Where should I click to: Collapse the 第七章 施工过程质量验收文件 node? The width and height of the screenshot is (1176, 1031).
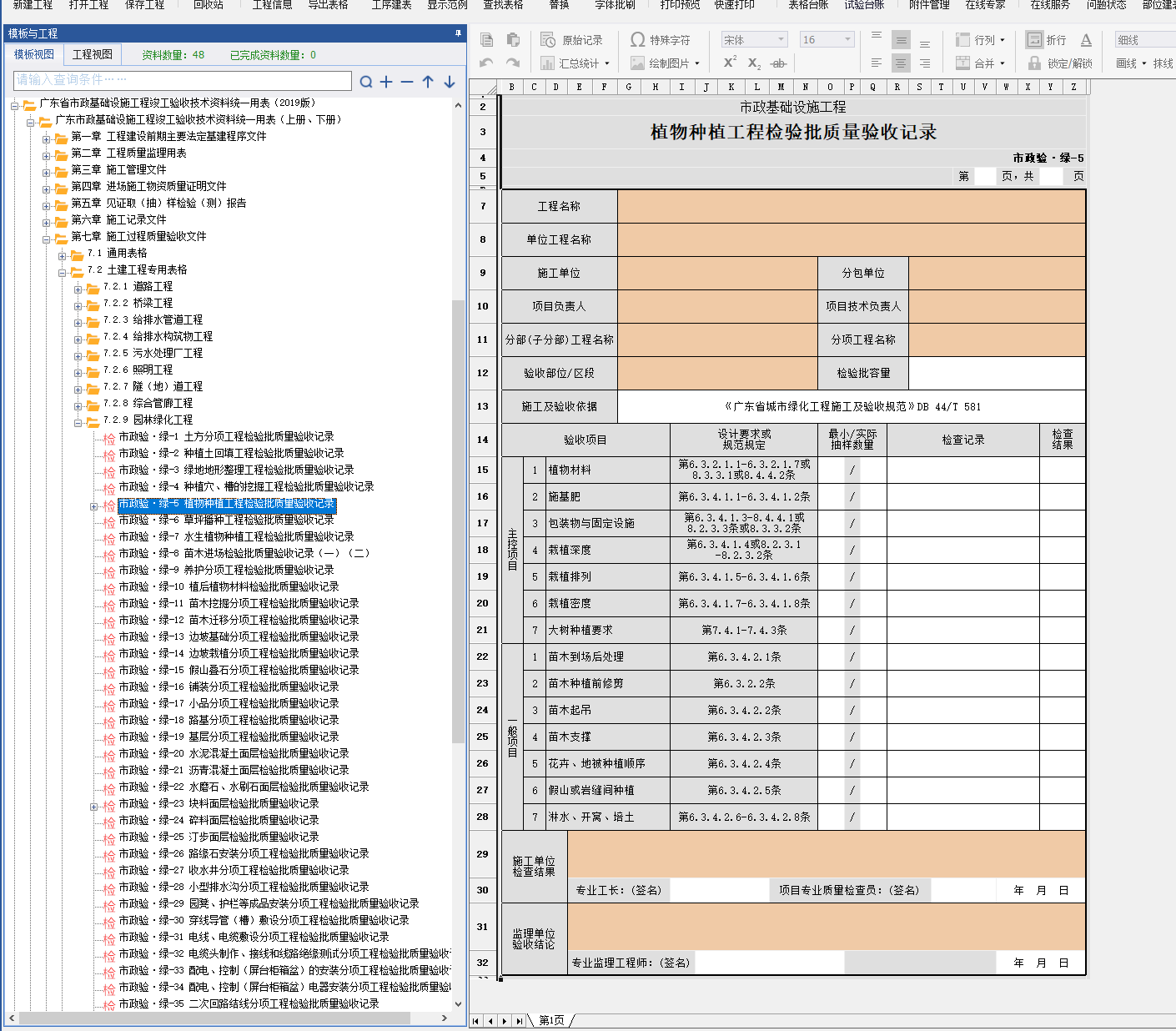coord(48,239)
